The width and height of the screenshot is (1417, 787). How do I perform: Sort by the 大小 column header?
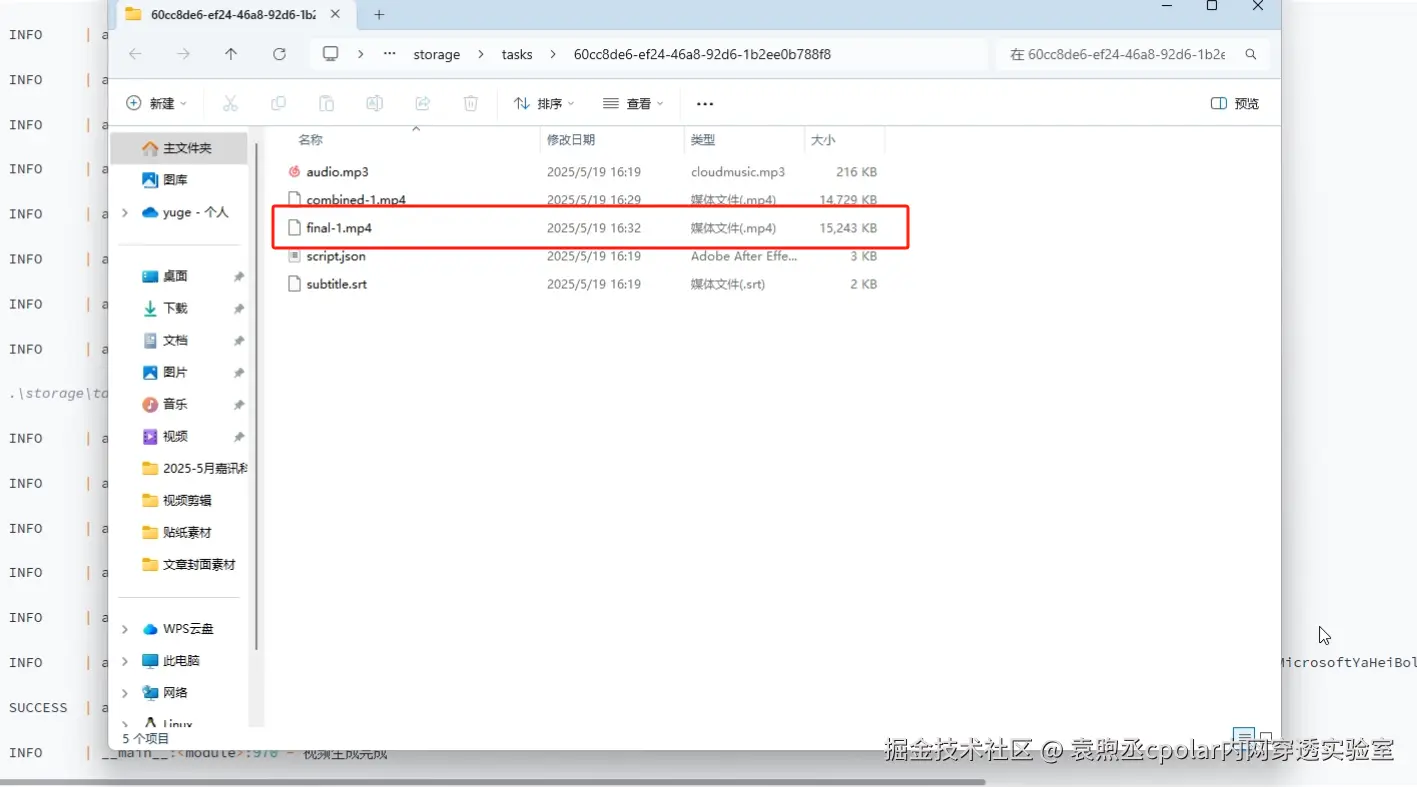pyautogui.click(x=823, y=140)
